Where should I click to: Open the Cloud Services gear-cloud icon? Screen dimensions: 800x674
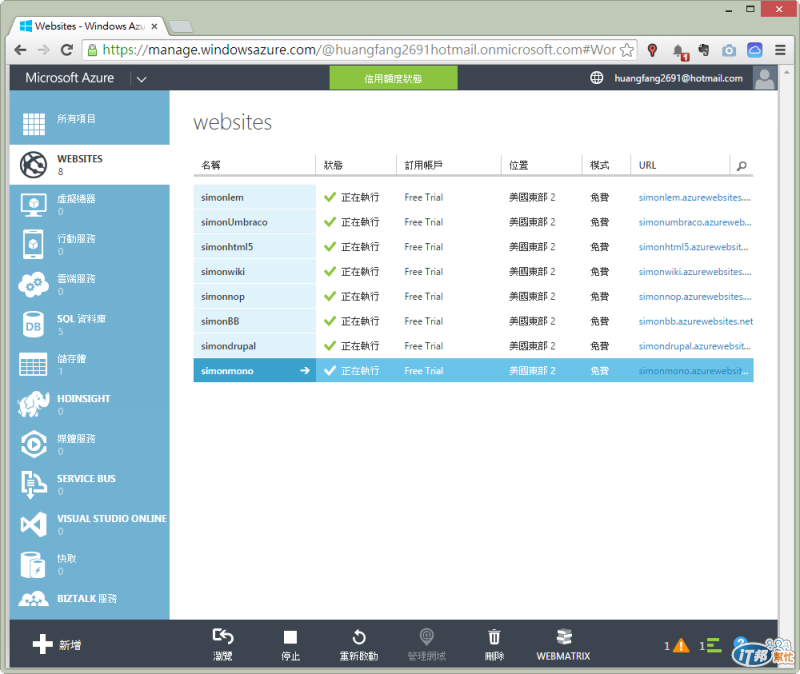[x=34, y=284]
